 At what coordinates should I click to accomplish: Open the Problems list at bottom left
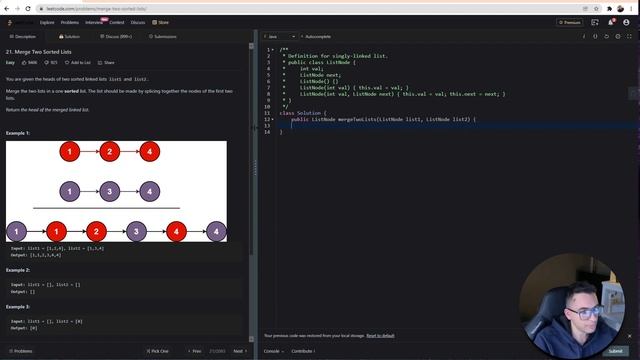[x=21, y=351]
